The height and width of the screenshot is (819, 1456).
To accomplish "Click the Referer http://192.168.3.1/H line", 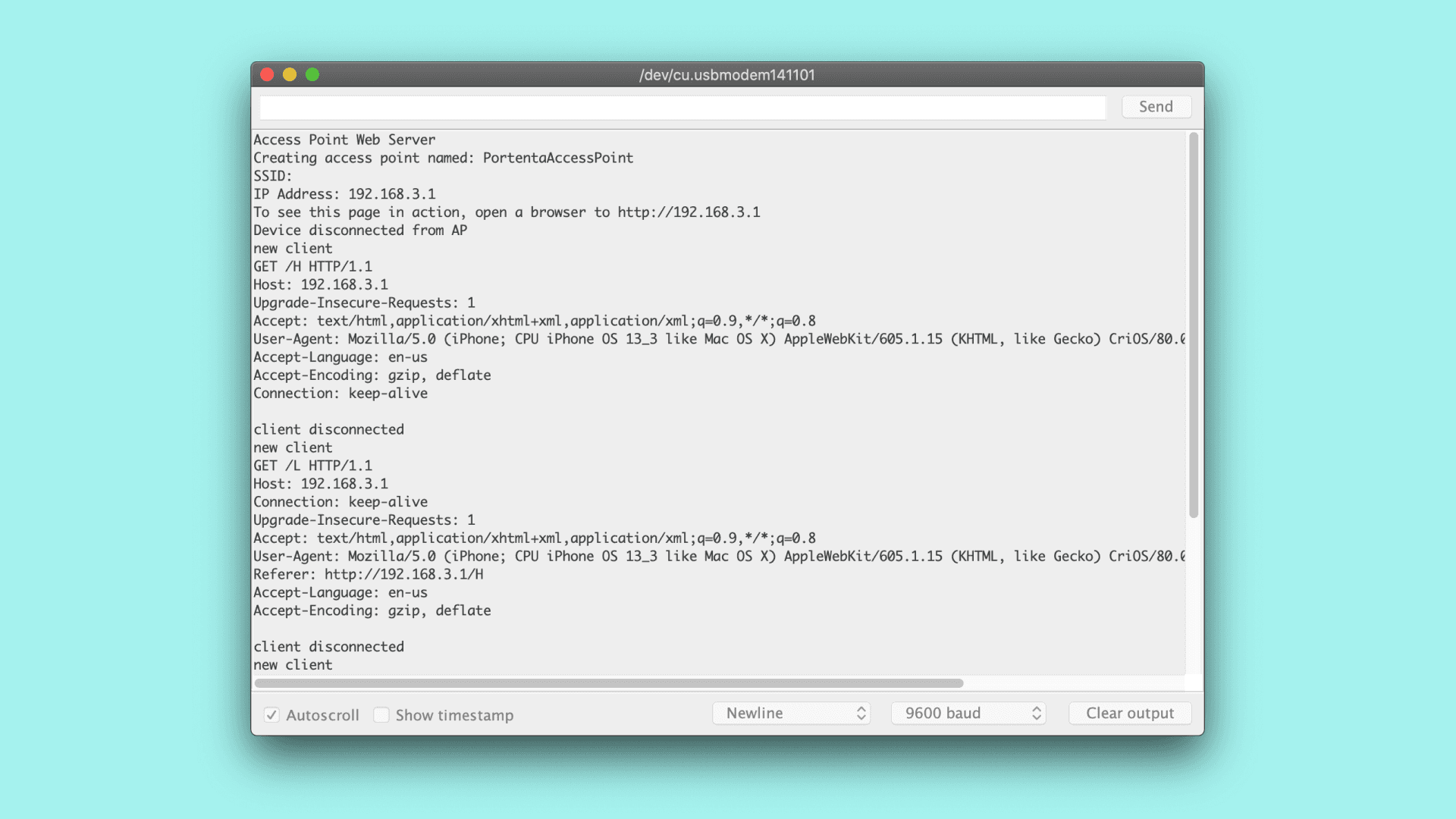I will 368,575.
